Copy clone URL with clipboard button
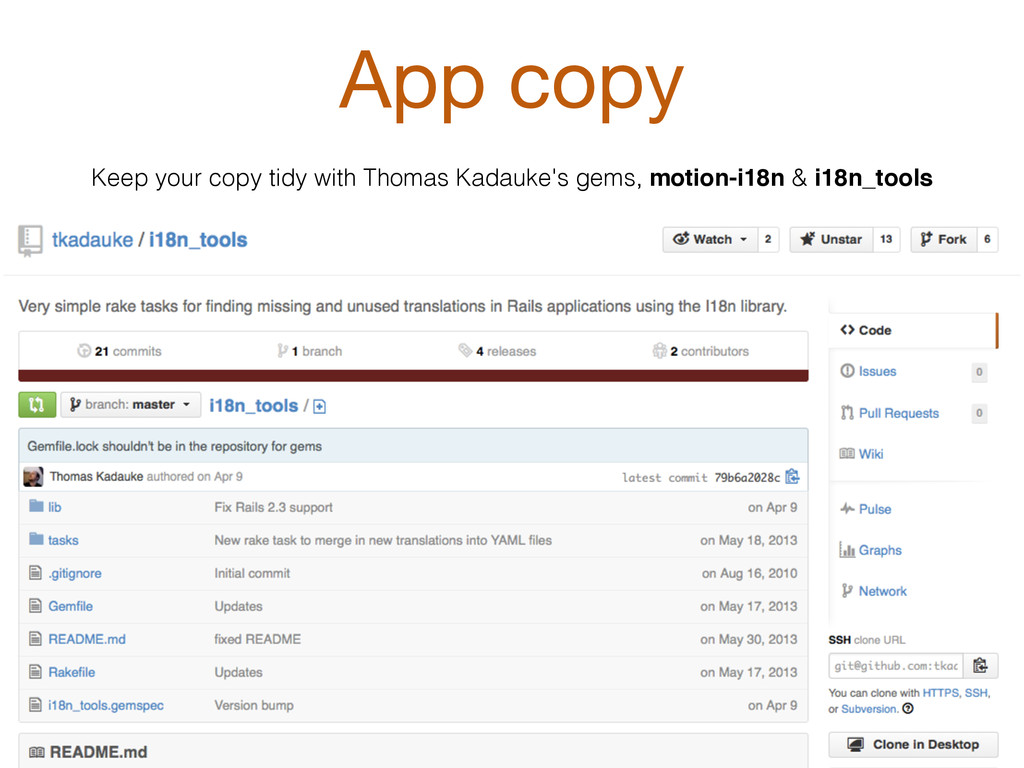 point(980,665)
